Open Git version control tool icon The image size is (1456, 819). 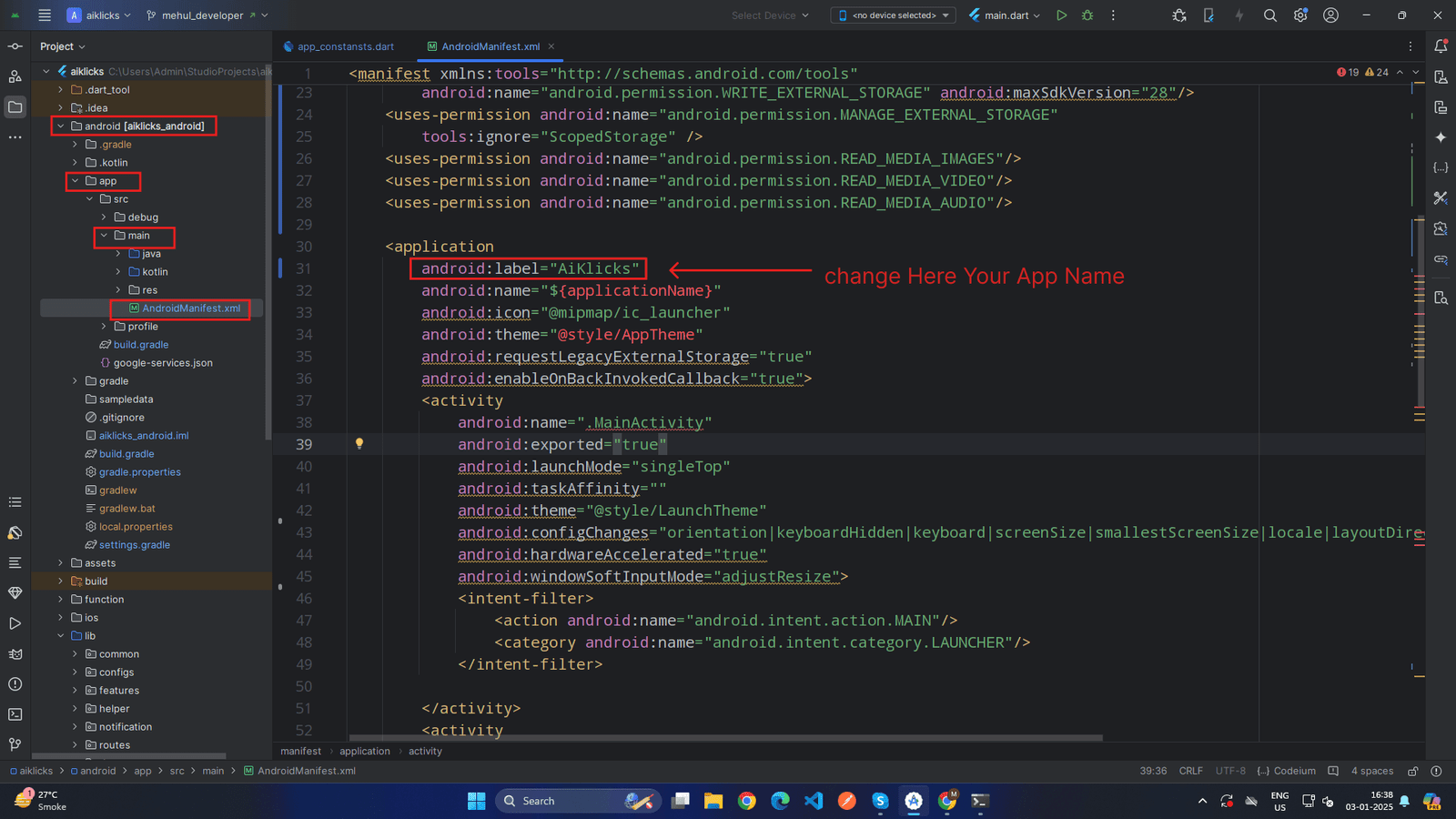click(15, 744)
